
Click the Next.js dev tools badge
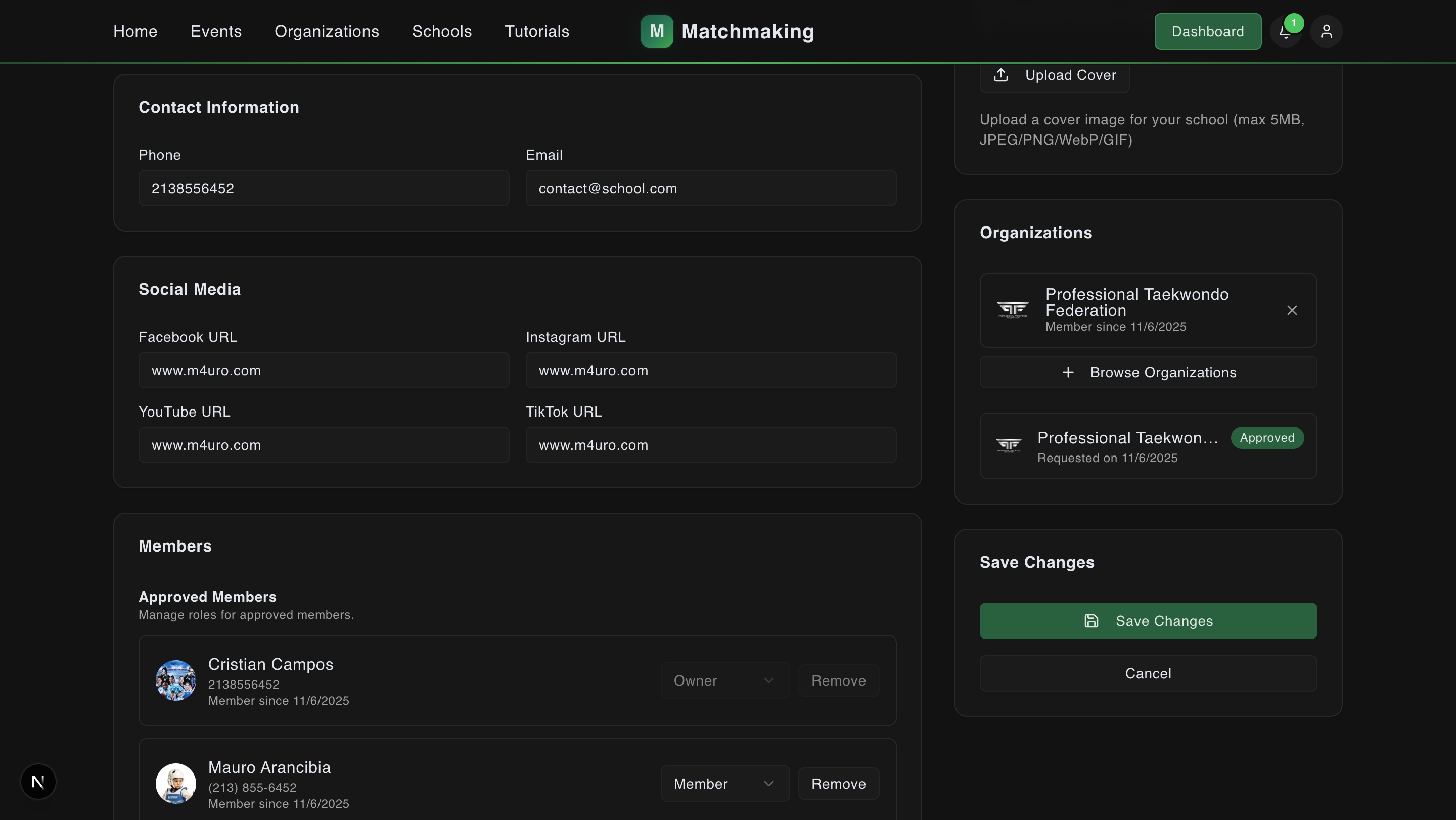click(x=38, y=782)
